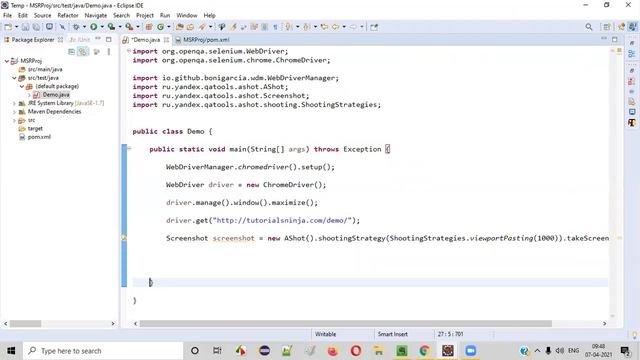Screen dimensions: 640x360
Task: Click the Coverage run icon
Action: 111,27
